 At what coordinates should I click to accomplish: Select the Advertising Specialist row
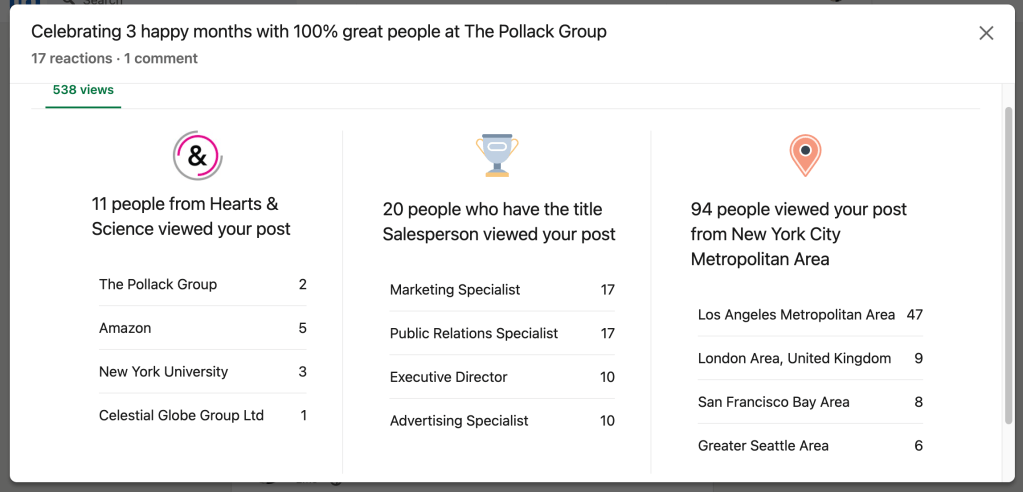tap(501, 421)
